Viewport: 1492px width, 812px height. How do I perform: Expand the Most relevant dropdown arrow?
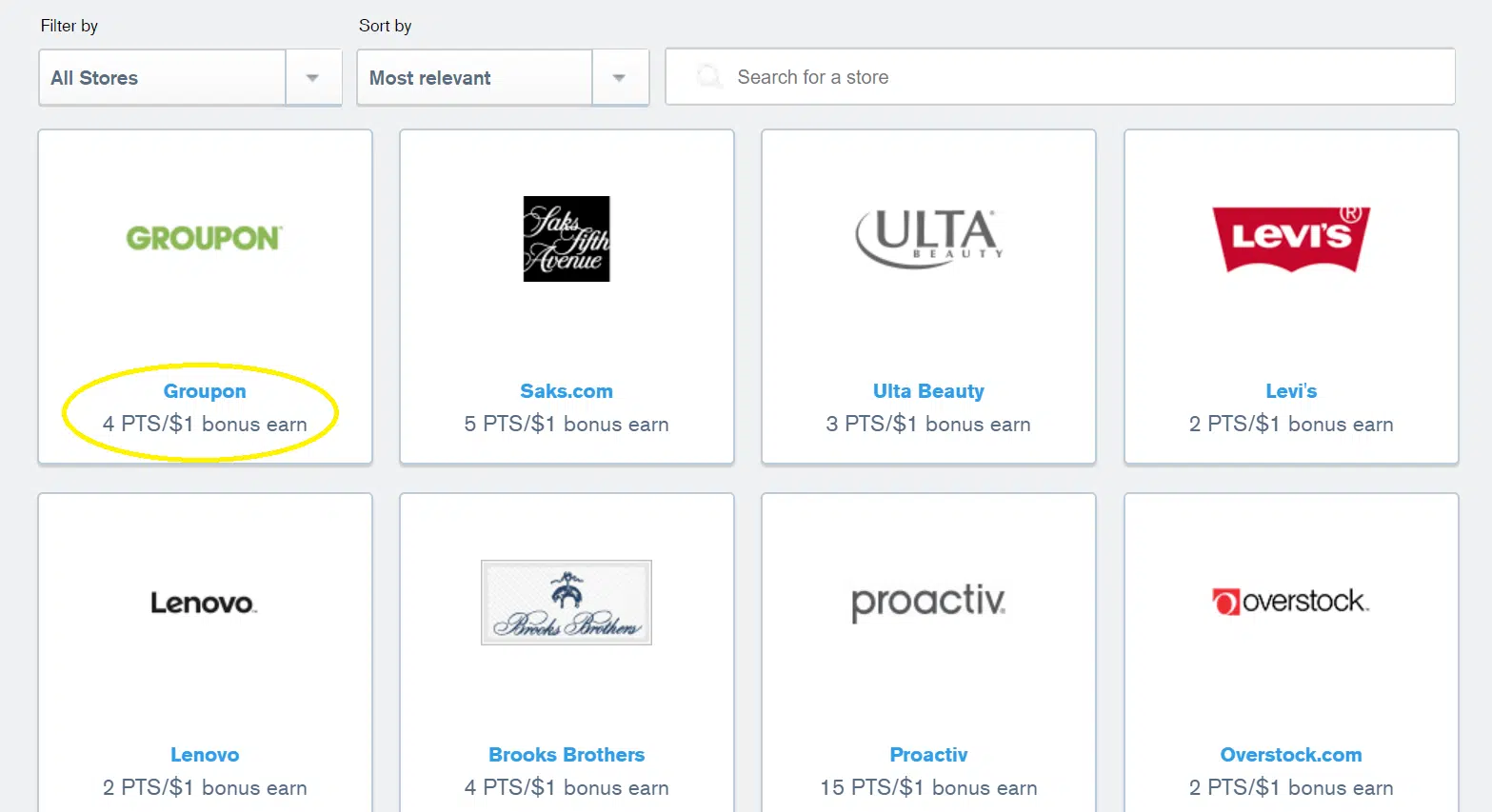click(620, 77)
